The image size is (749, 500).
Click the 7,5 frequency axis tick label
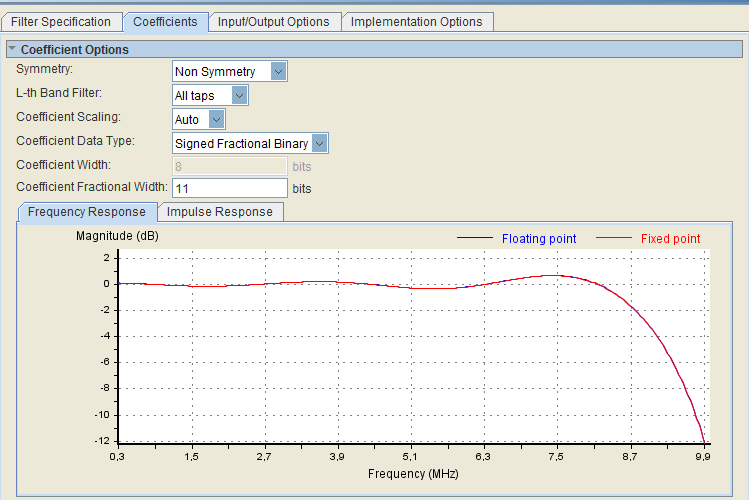point(556,457)
